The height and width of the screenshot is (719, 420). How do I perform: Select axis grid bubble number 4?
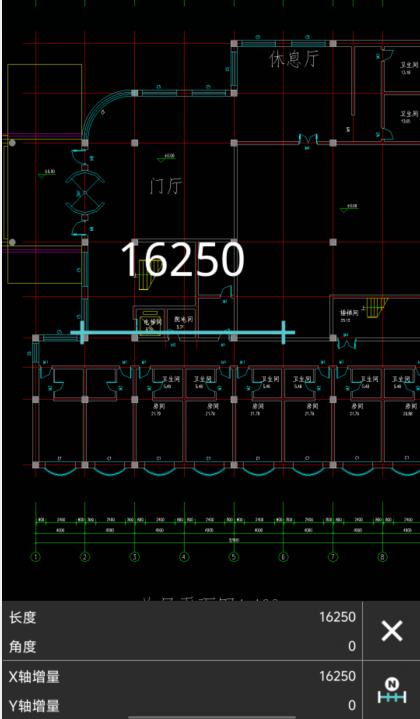coord(184,557)
